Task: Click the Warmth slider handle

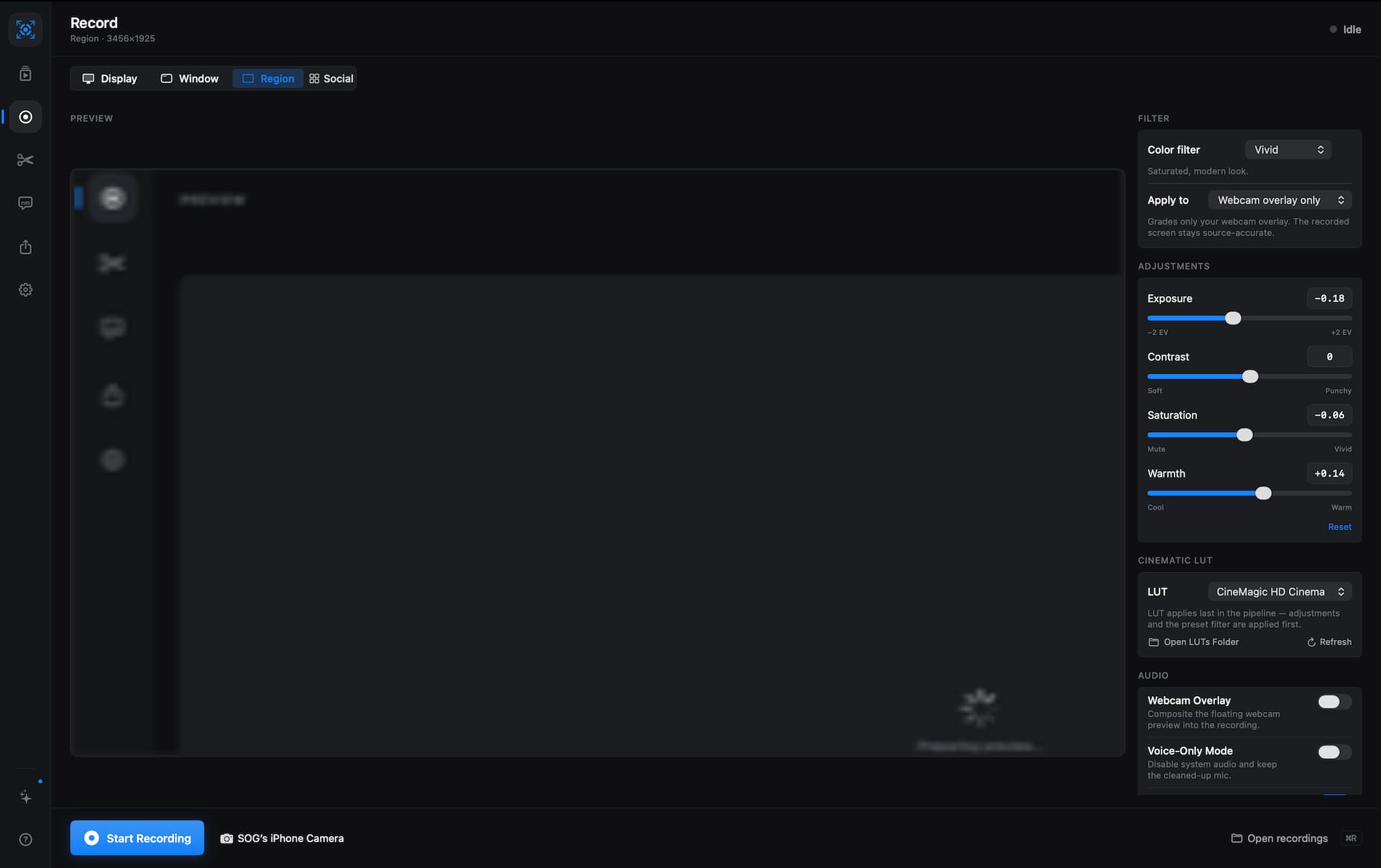Action: (x=1263, y=493)
